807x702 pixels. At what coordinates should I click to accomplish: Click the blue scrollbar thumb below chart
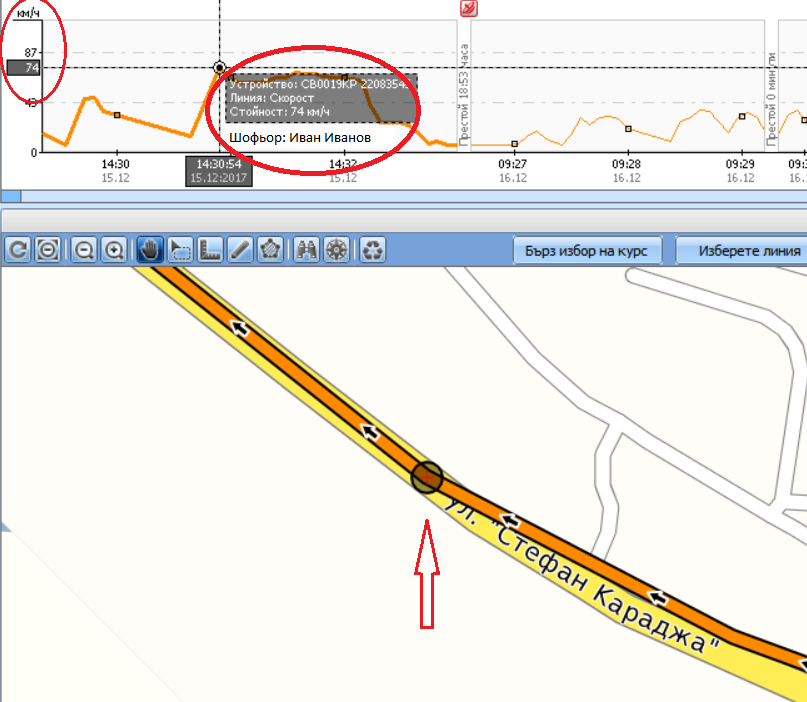pyautogui.click(x=11, y=196)
